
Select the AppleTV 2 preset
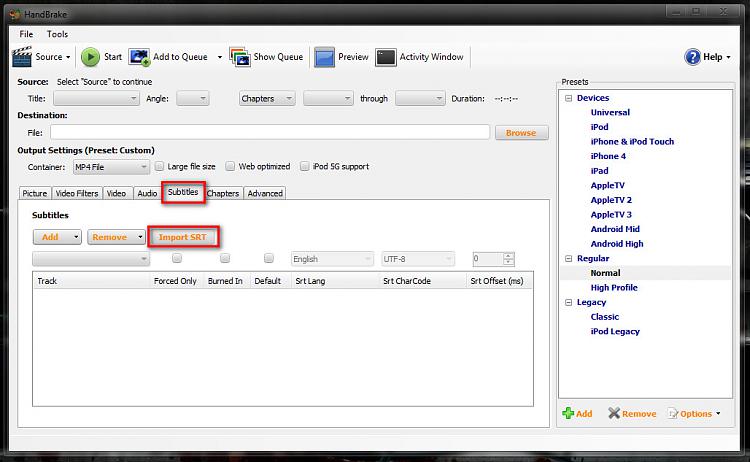point(611,200)
